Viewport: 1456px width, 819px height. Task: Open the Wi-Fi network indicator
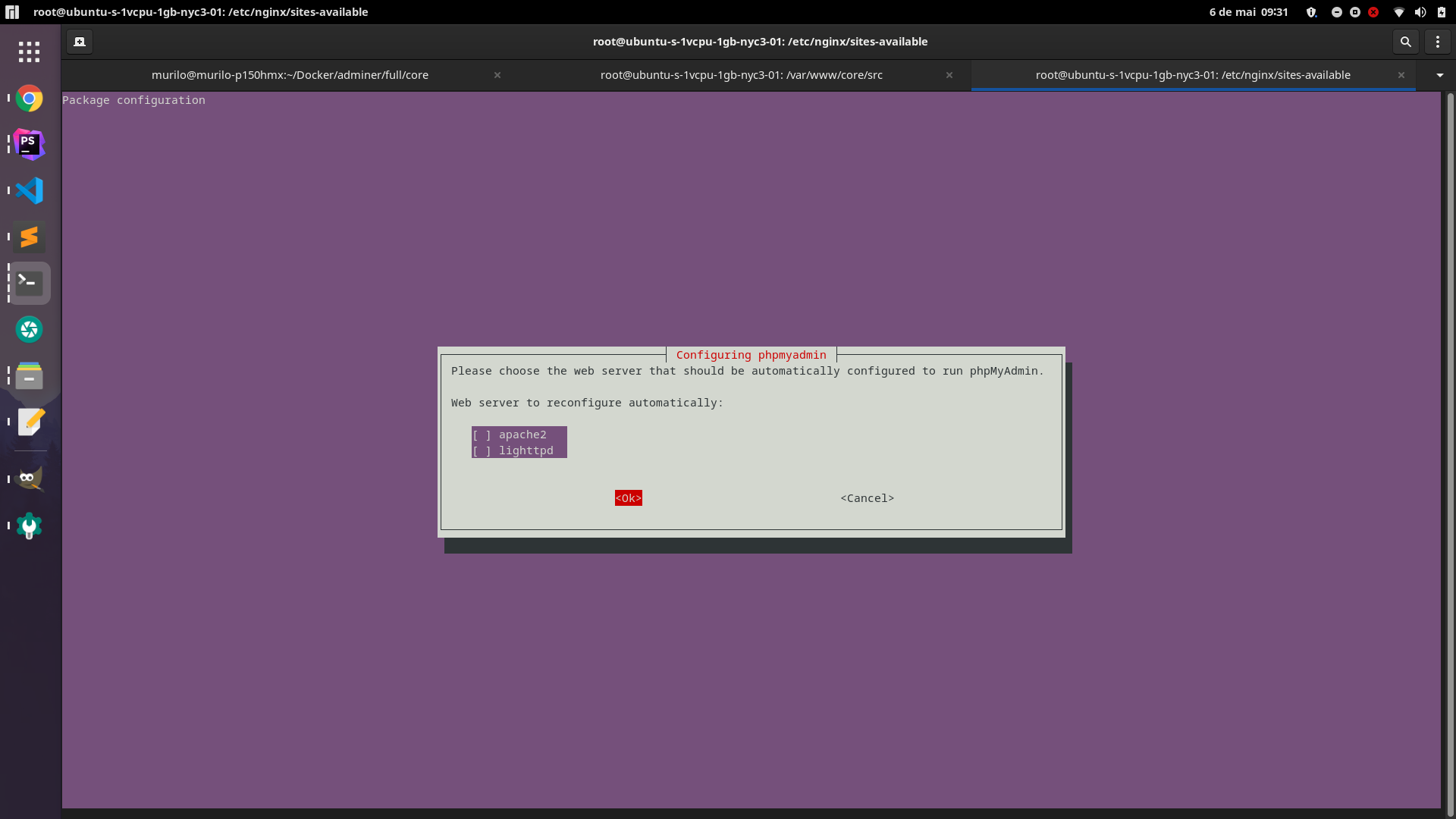[1399, 12]
